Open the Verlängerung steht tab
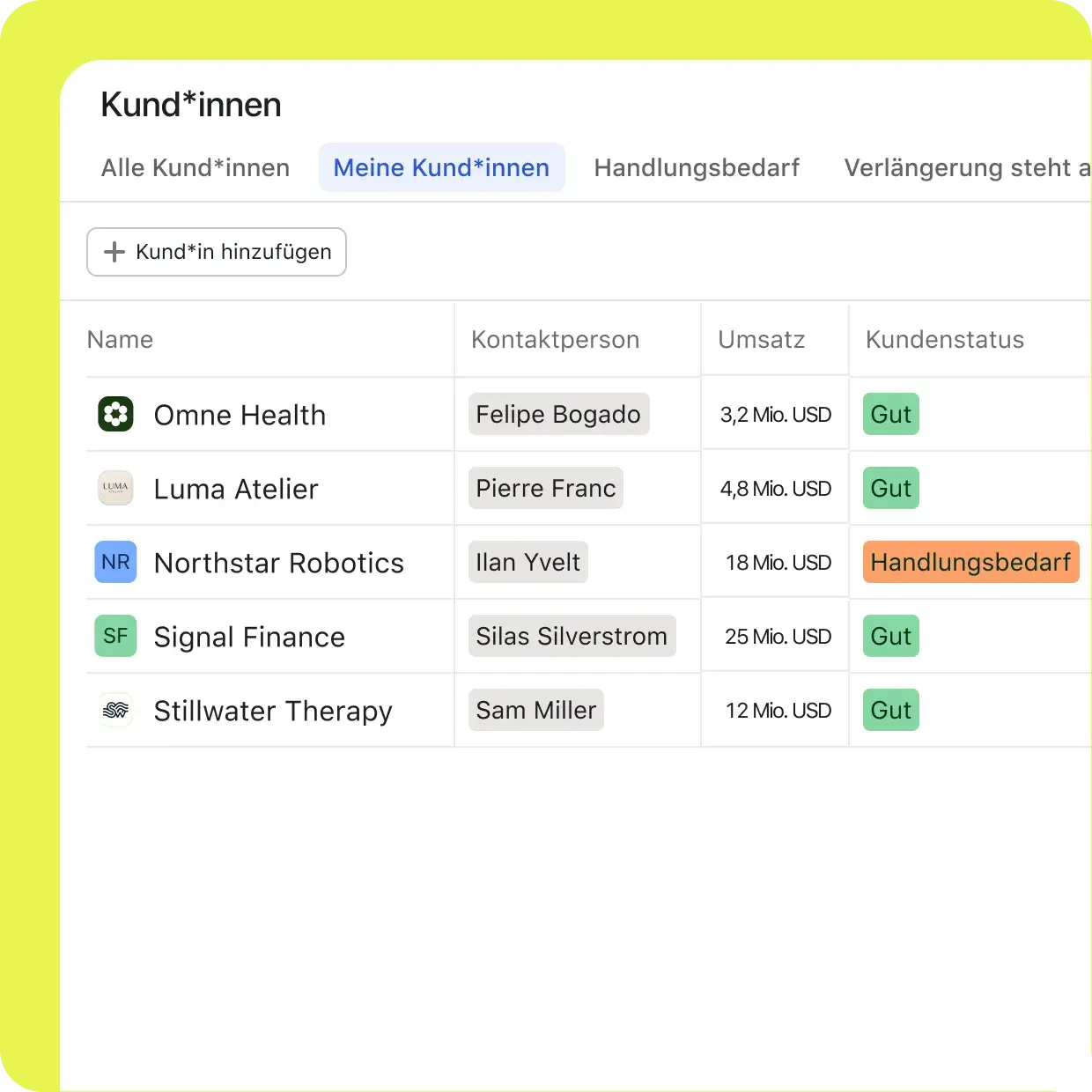 (x=968, y=167)
